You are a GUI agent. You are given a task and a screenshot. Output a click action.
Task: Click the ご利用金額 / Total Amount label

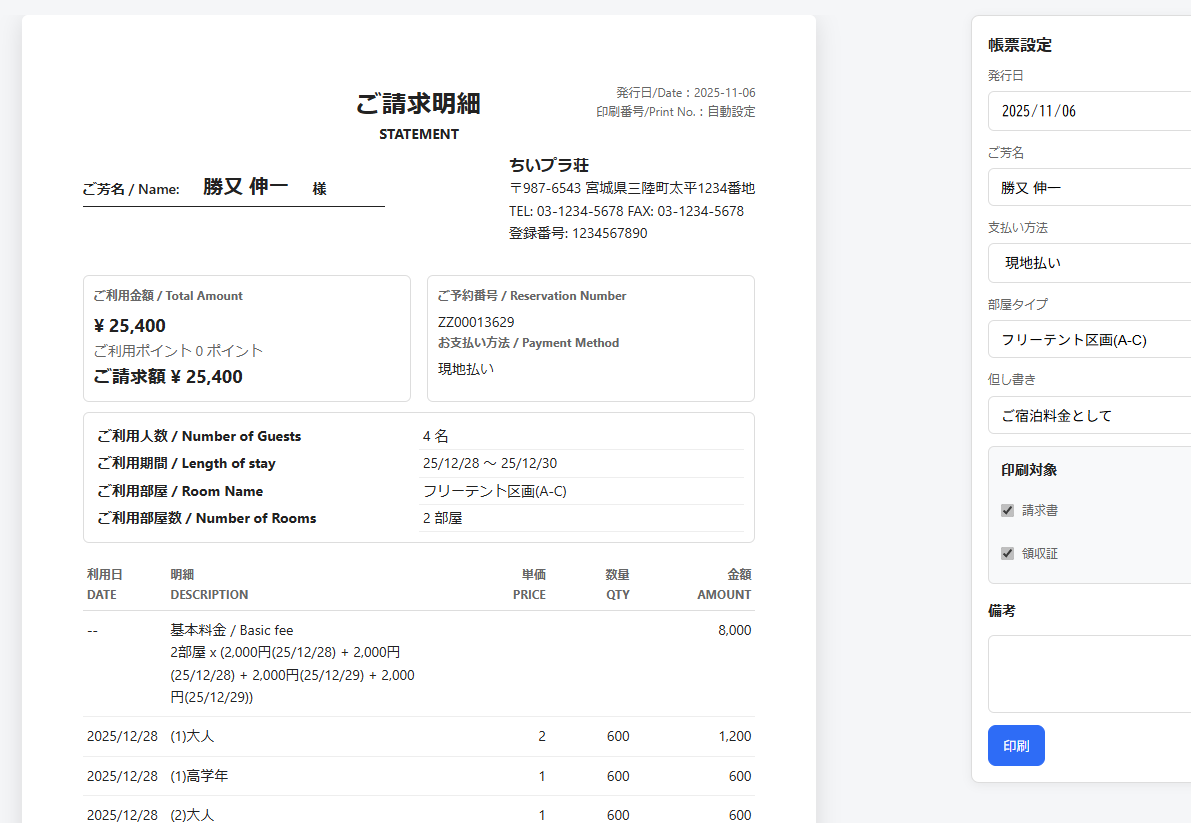click(x=168, y=295)
